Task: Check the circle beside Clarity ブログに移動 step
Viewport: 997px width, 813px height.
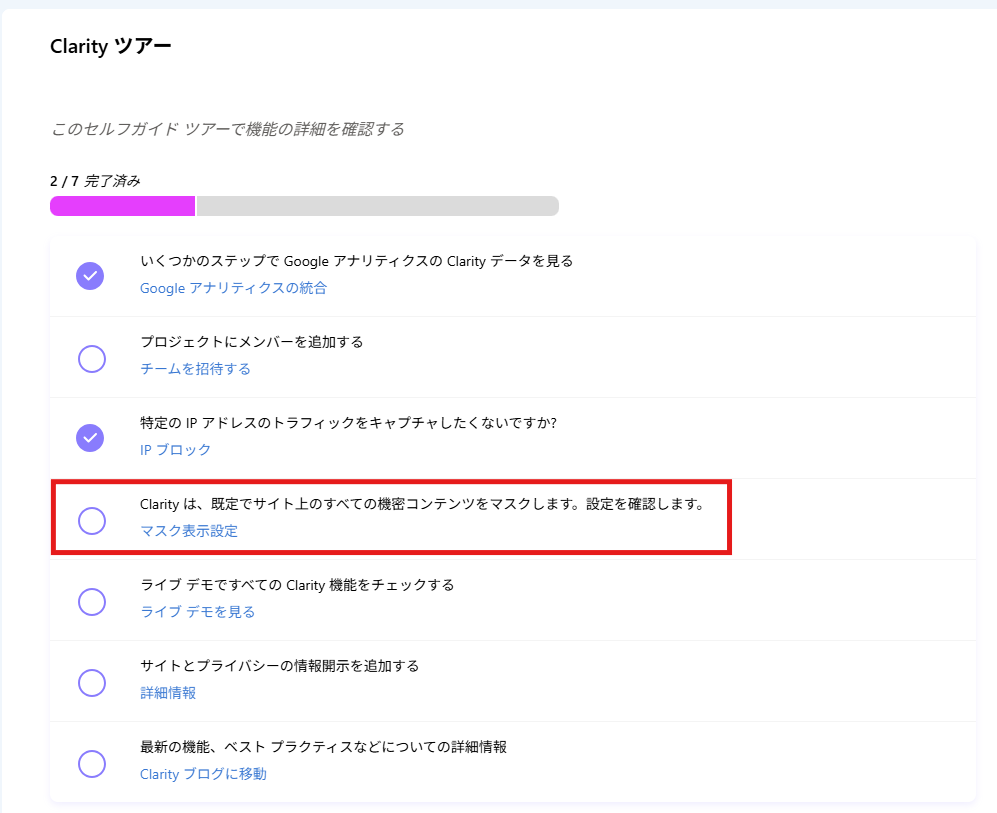Action: 92,764
